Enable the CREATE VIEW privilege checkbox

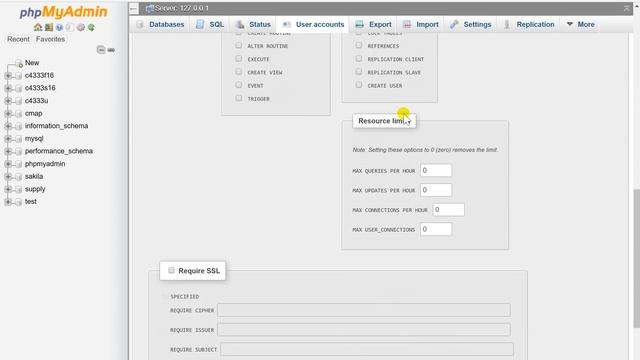tap(239, 72)
